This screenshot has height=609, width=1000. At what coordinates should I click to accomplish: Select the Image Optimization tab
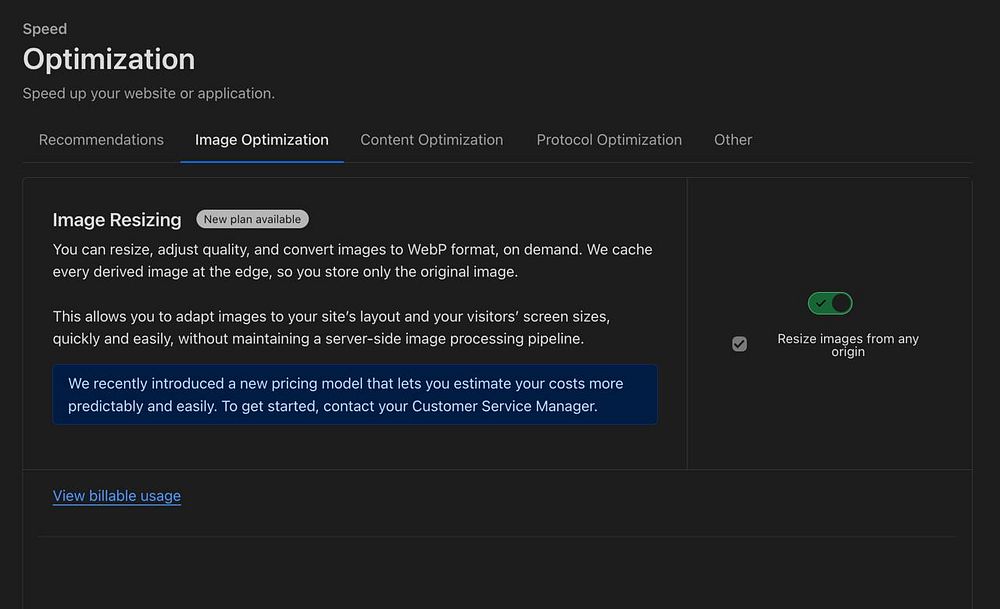pos(262,140)
